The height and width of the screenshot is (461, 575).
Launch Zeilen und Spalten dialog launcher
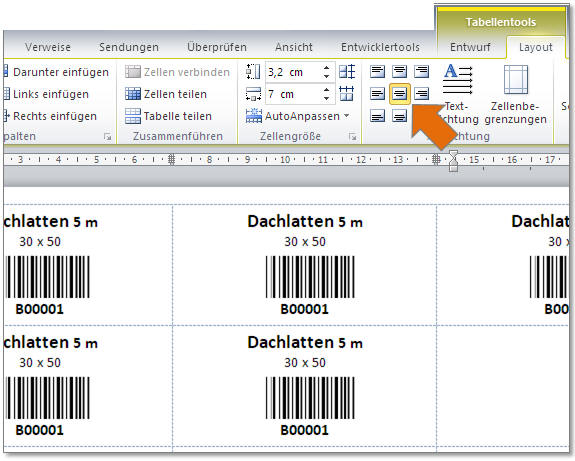107,137
